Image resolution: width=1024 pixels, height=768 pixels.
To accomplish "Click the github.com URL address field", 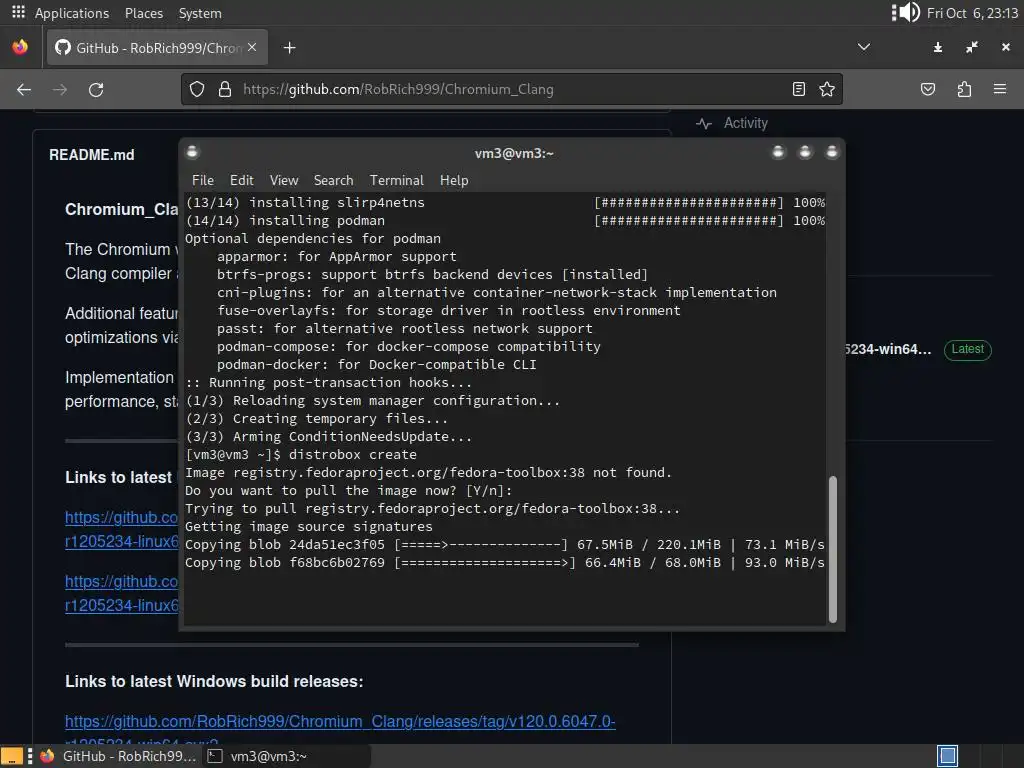I will pos(512,89).
